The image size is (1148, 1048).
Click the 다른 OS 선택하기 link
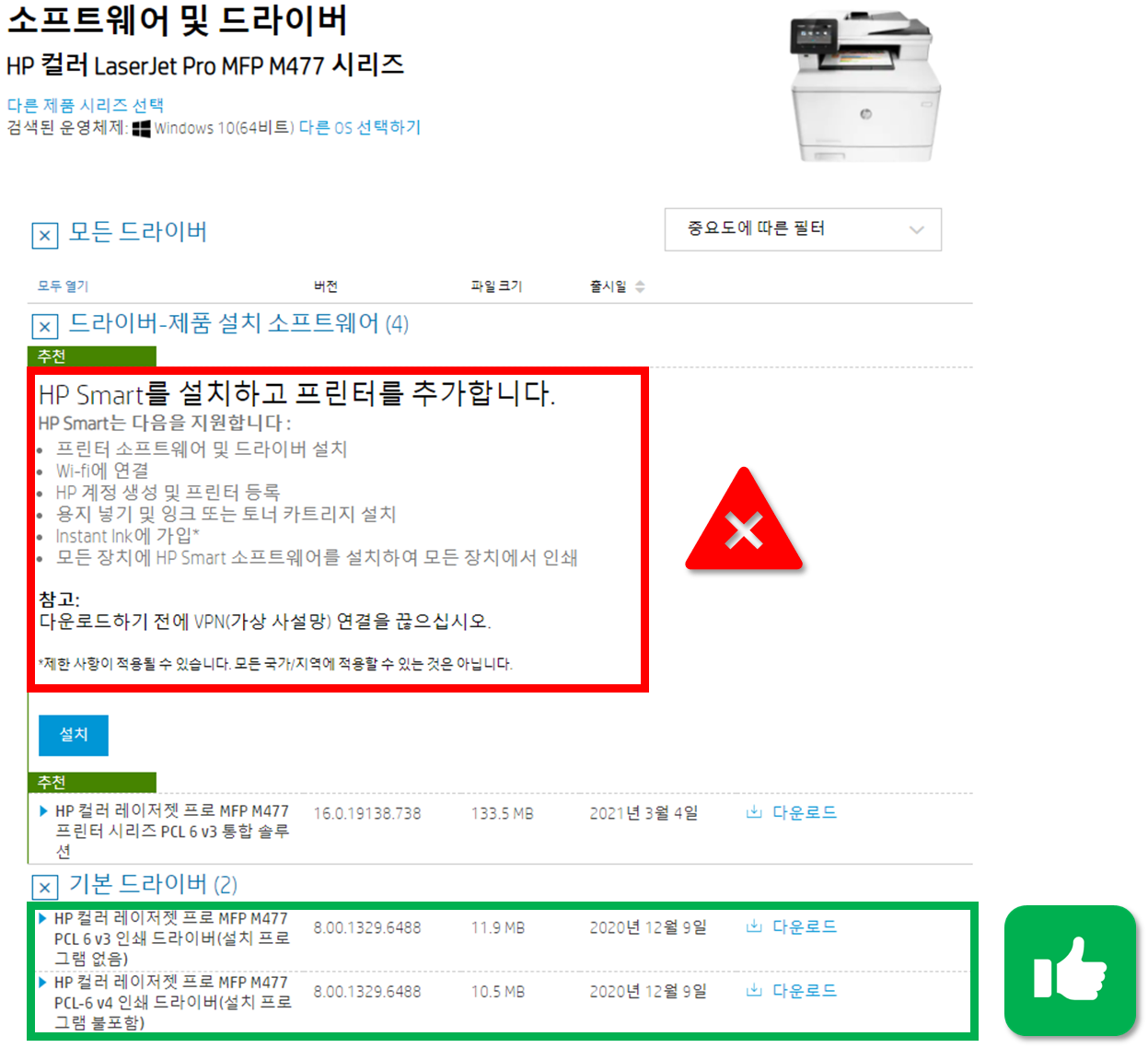pos(360,127)
